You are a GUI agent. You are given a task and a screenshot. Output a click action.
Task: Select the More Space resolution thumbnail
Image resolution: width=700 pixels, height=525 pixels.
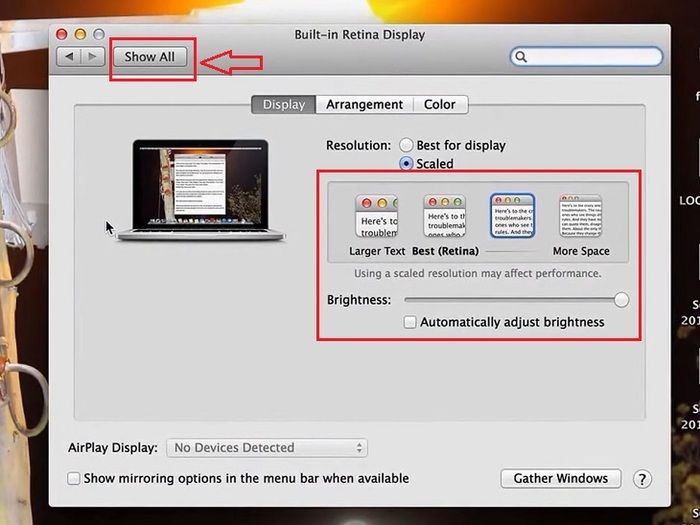580,216
